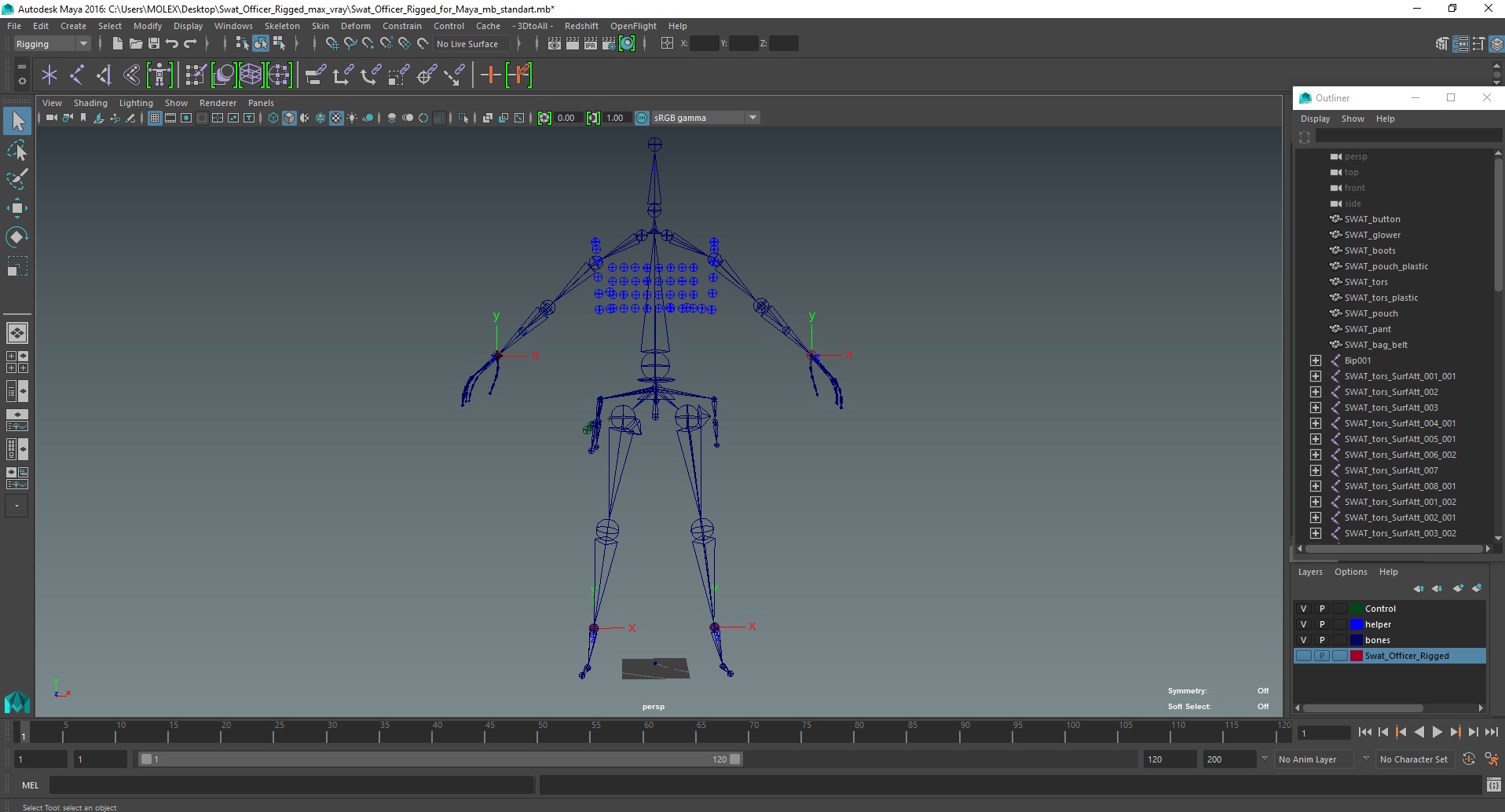Open the Skin menu

[x=320, y=26]
